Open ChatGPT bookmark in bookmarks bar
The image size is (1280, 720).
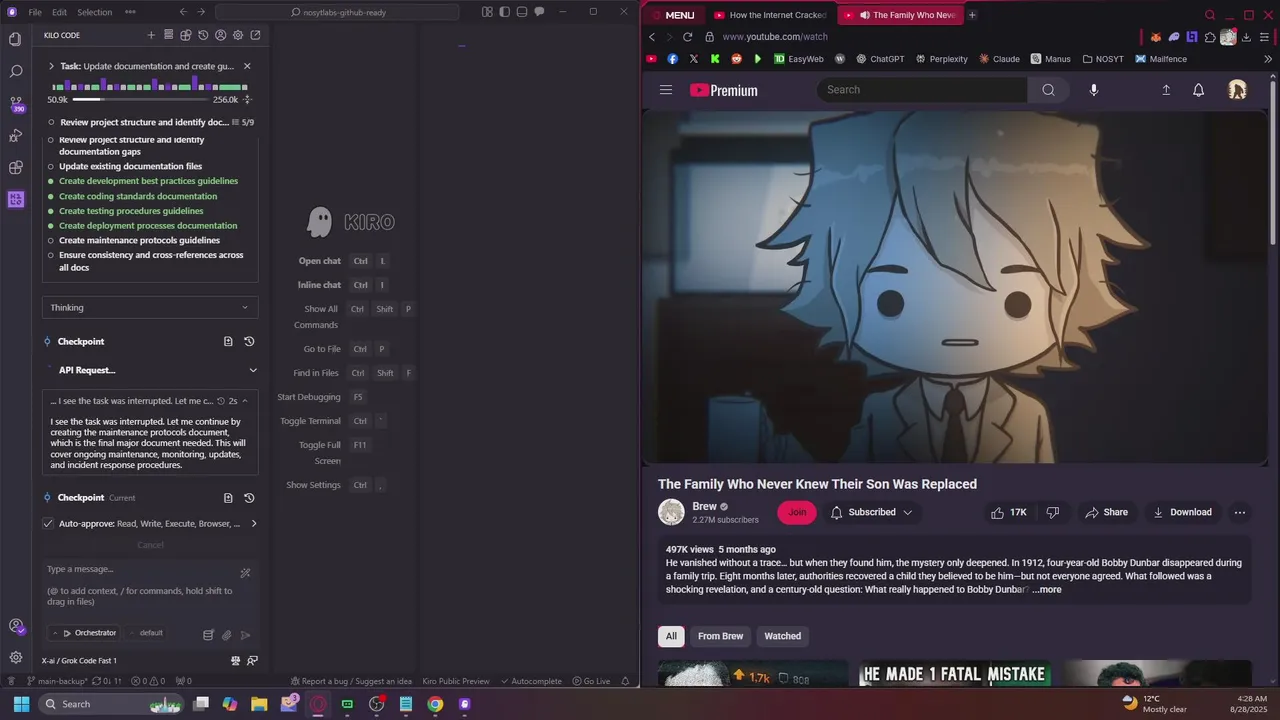[879, 59]
